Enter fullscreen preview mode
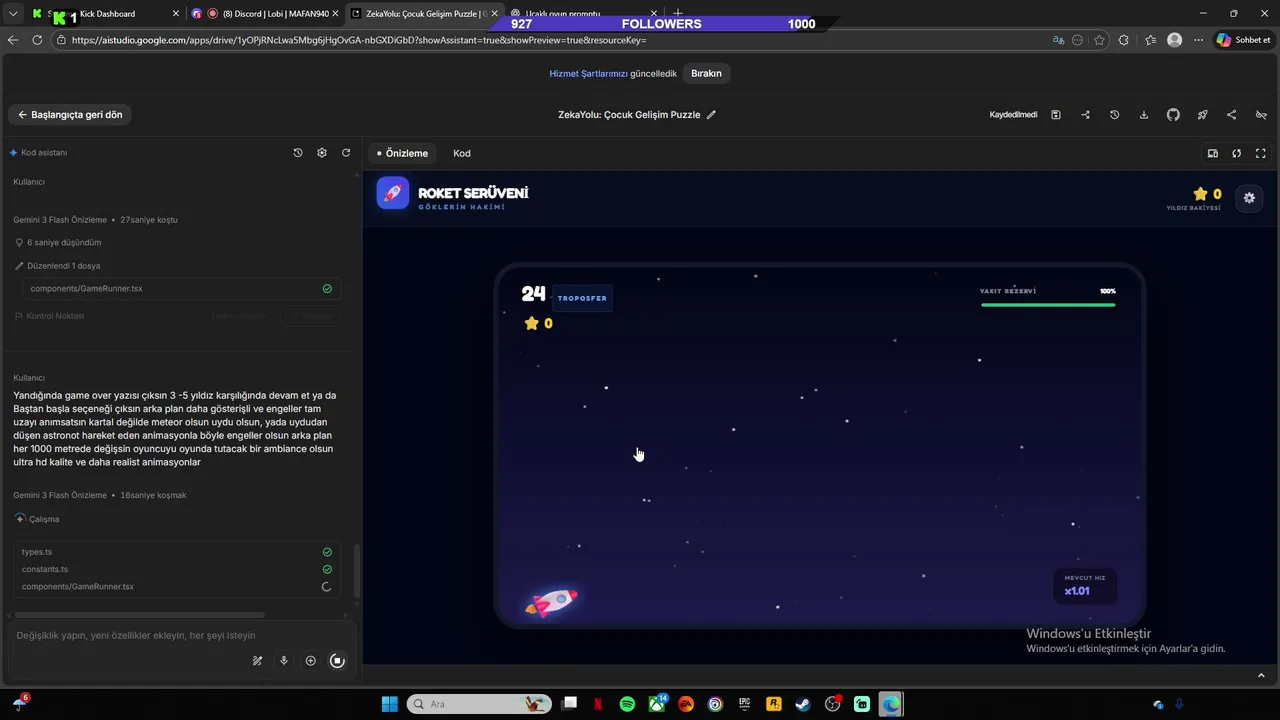 (1261, 153)
